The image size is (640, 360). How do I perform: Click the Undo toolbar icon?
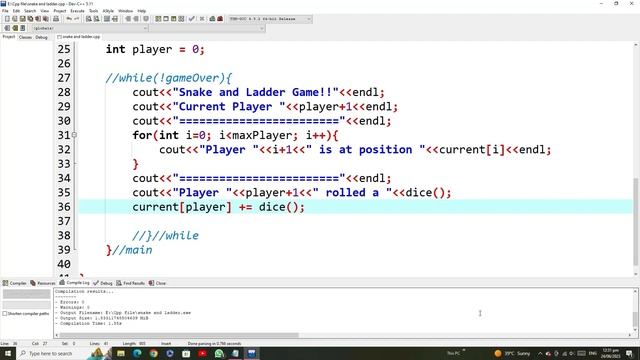click(69, 19)
